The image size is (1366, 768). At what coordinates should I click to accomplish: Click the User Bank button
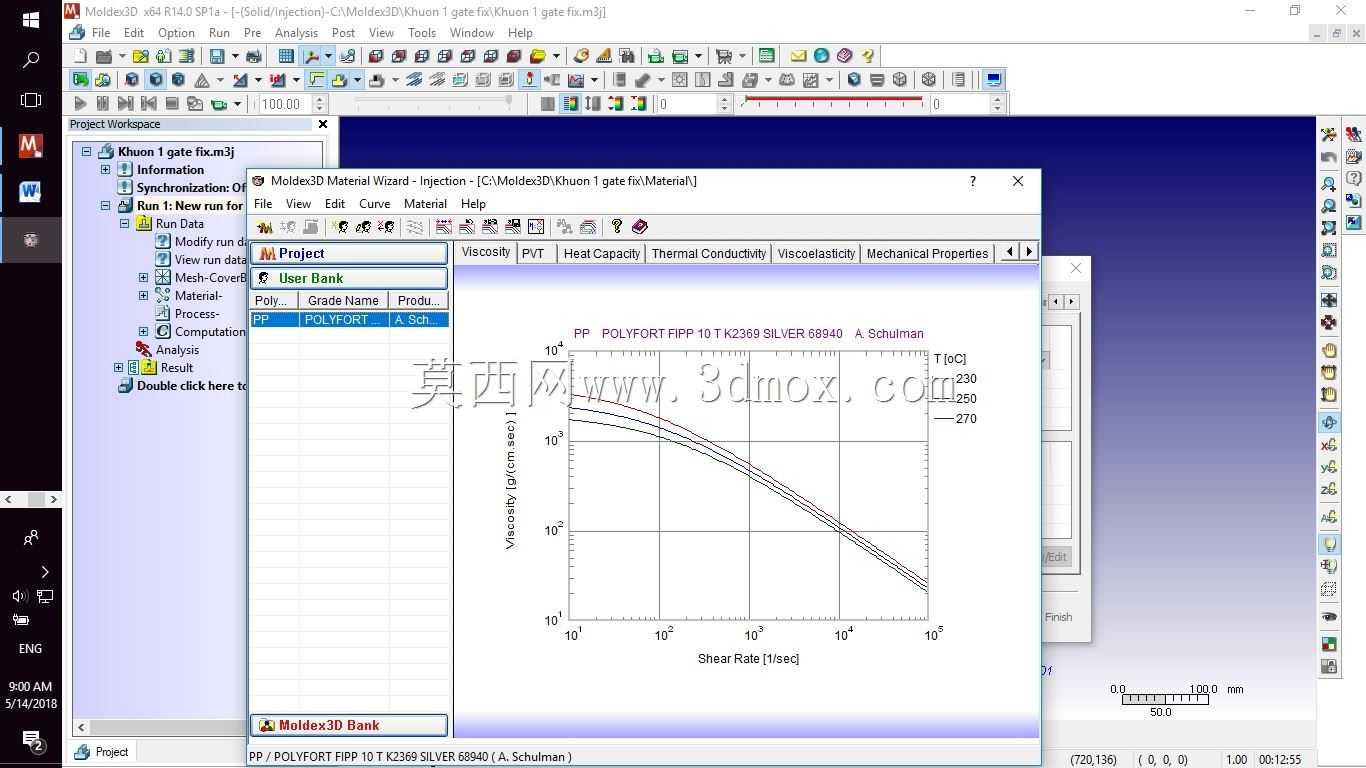click(349, 278)
